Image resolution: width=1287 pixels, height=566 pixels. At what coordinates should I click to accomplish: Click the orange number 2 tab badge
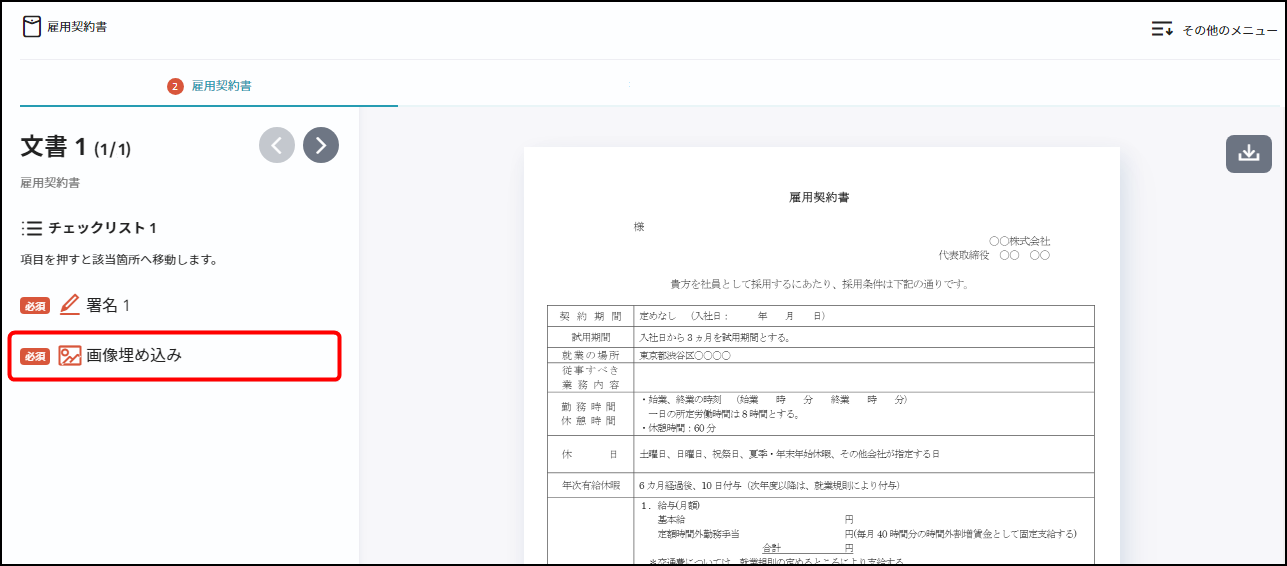click(x=175, y=86)
